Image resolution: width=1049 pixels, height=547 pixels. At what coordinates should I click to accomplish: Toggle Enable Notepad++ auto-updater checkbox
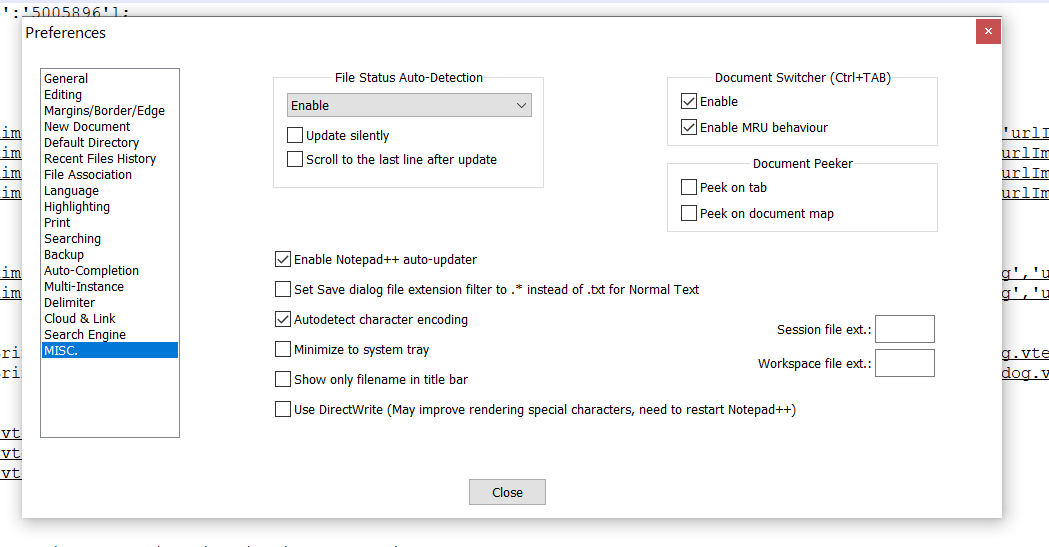282,259
